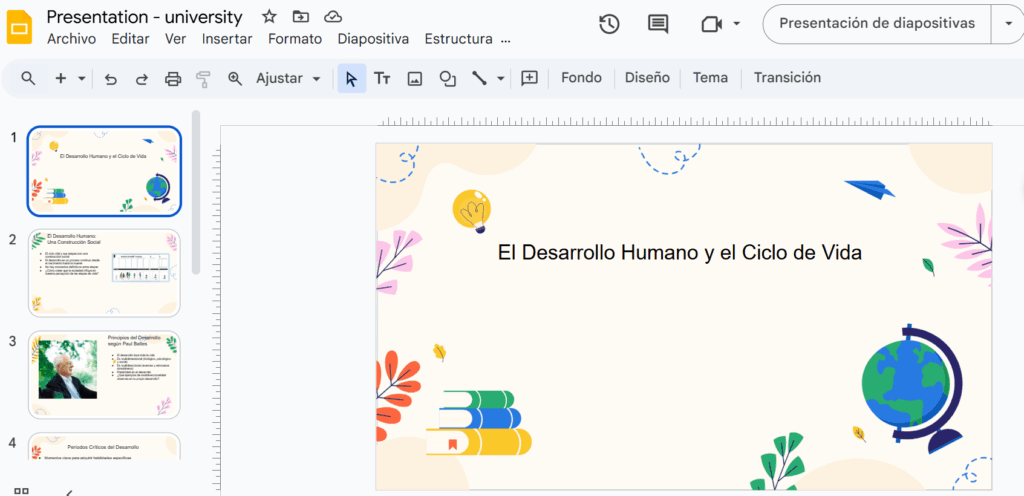Expand the Ajustar zoom dropdown

click(x=317, y=78)
